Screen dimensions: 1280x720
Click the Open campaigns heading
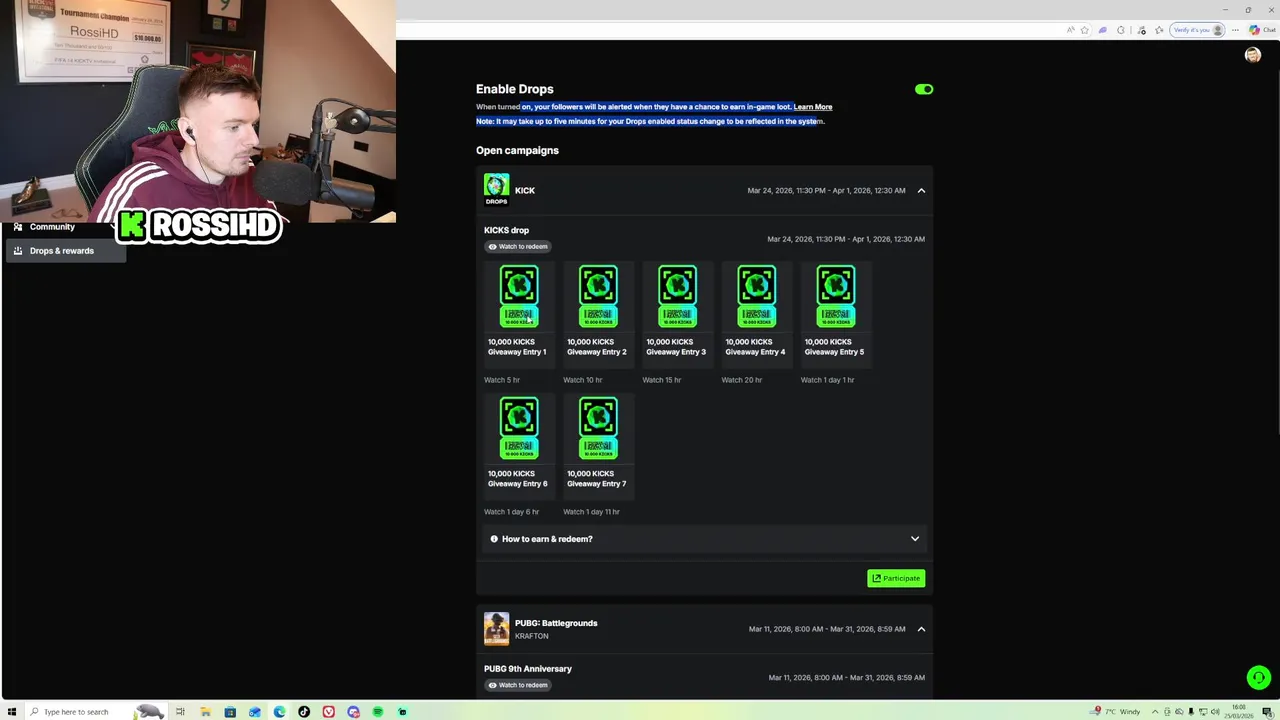point(517,150)
